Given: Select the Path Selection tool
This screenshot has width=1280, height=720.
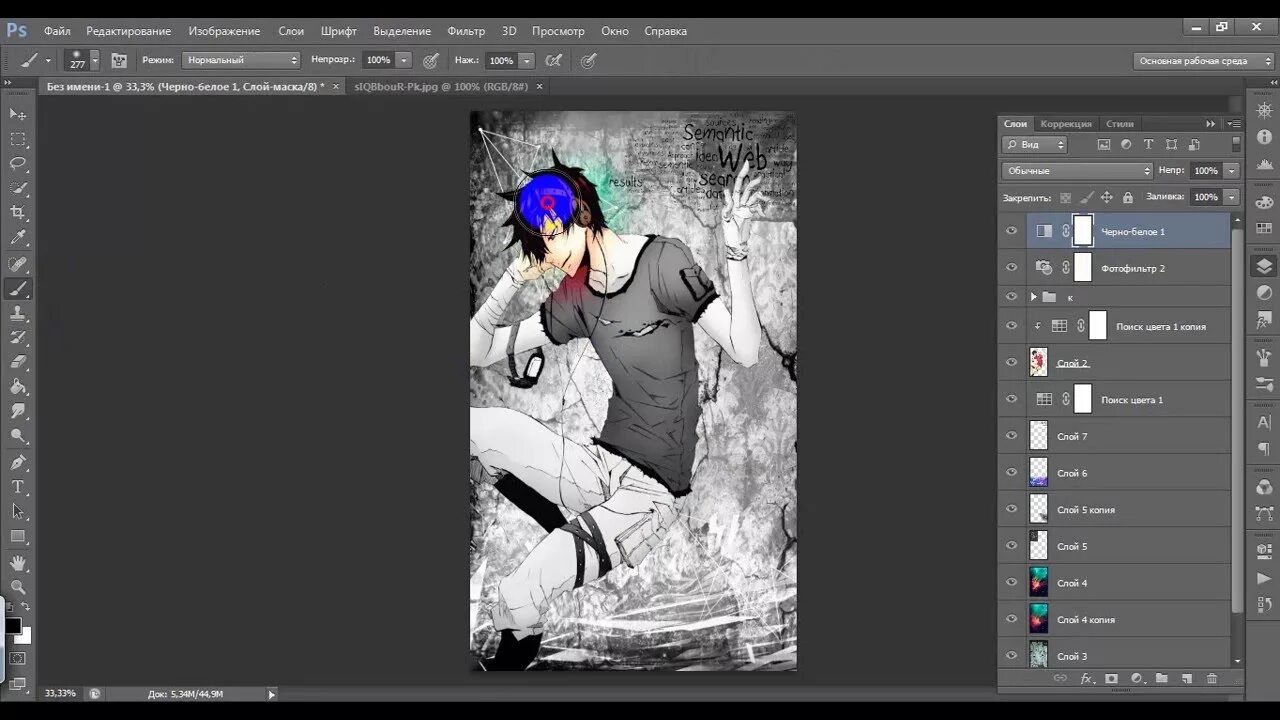Looking at the screenshot, I should pyautogui.click(x=18, y=512).
